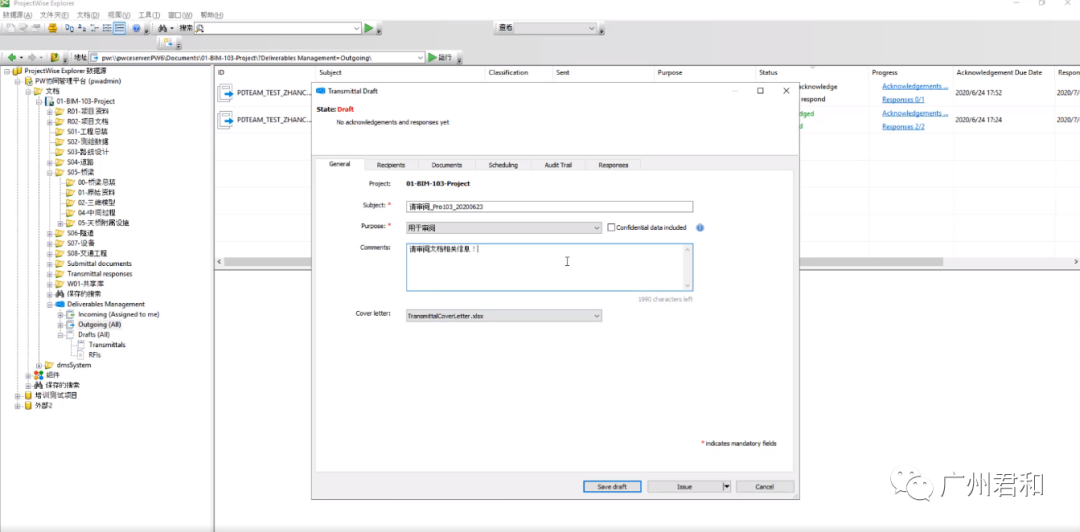Click the green search go arrow in toolbar
Screen dimensions: 1080x532
point(369,28)
